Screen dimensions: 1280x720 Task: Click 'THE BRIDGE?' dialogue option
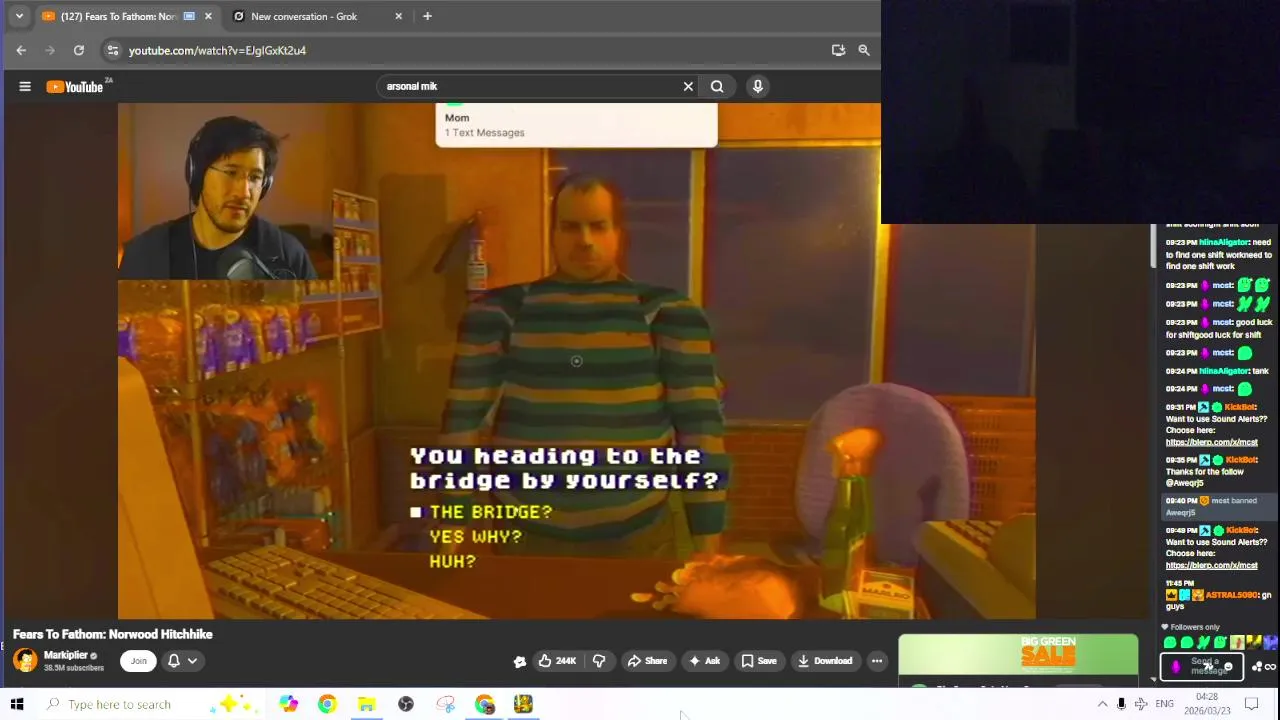coord(490,512)
